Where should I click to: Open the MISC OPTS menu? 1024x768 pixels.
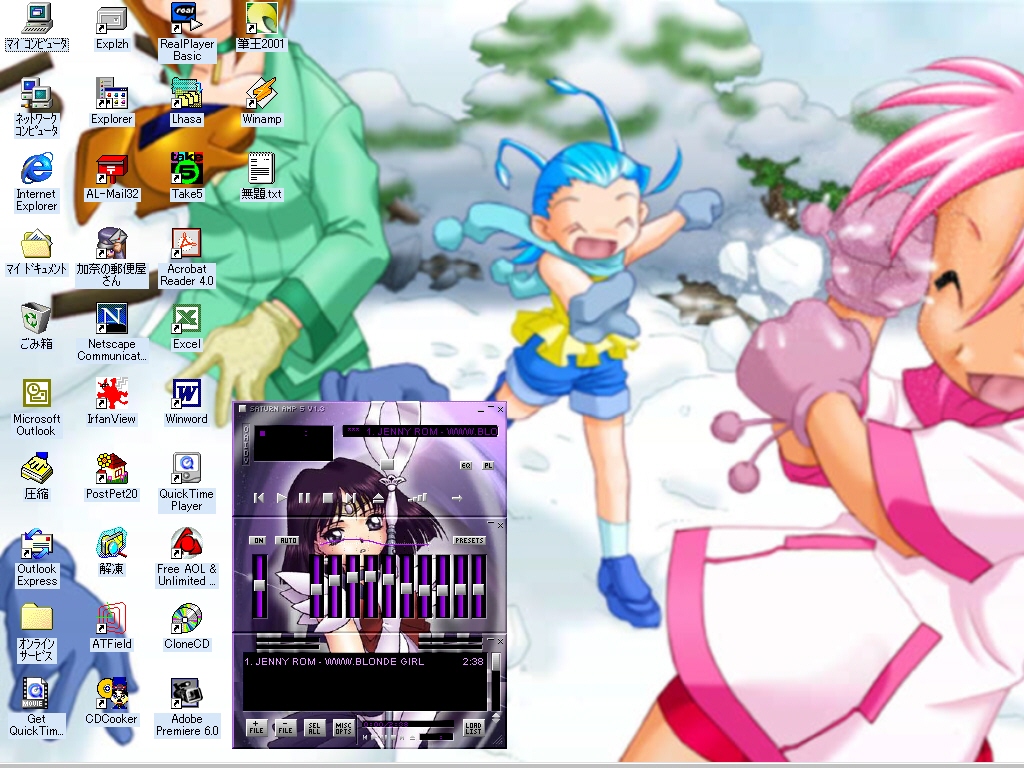(x=343, y=728)
